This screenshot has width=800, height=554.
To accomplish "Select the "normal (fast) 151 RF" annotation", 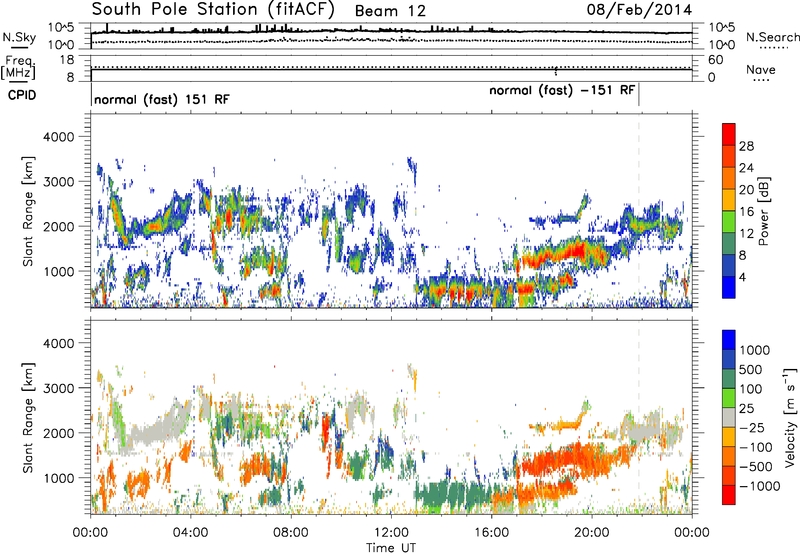I will (162, 99).
